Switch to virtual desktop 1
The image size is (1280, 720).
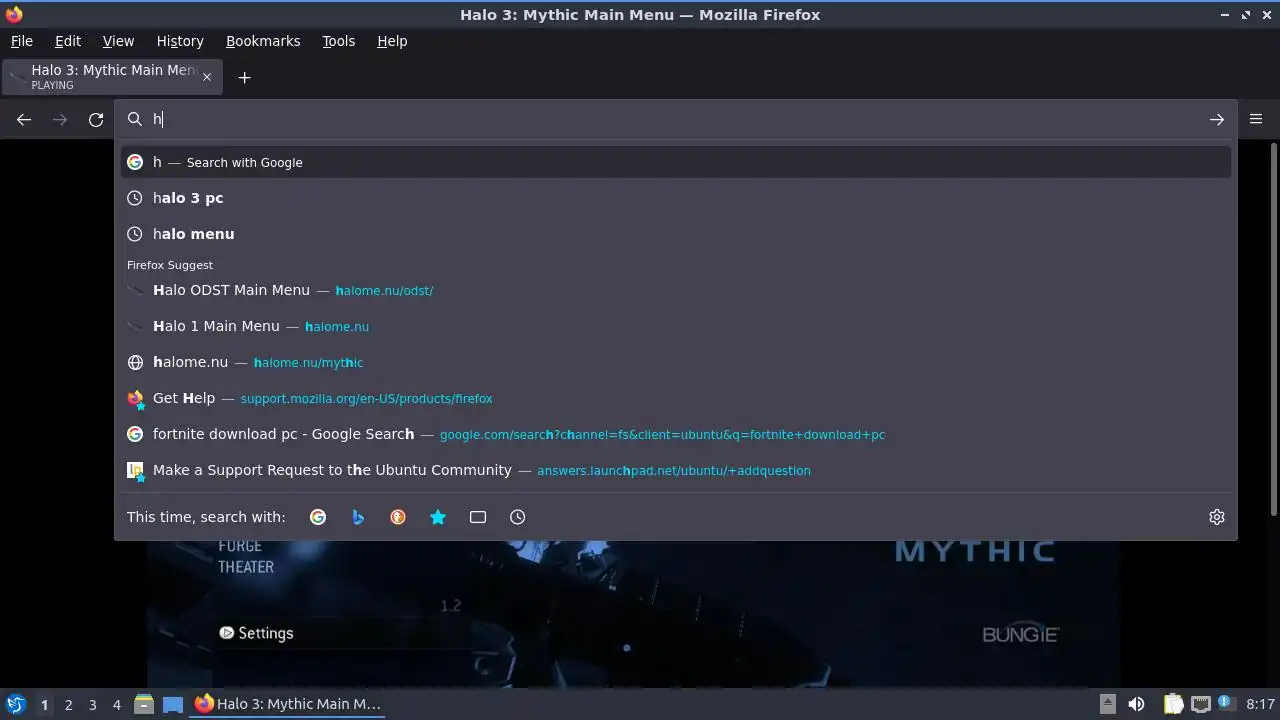pyautogui.click(x=44, y=704)
